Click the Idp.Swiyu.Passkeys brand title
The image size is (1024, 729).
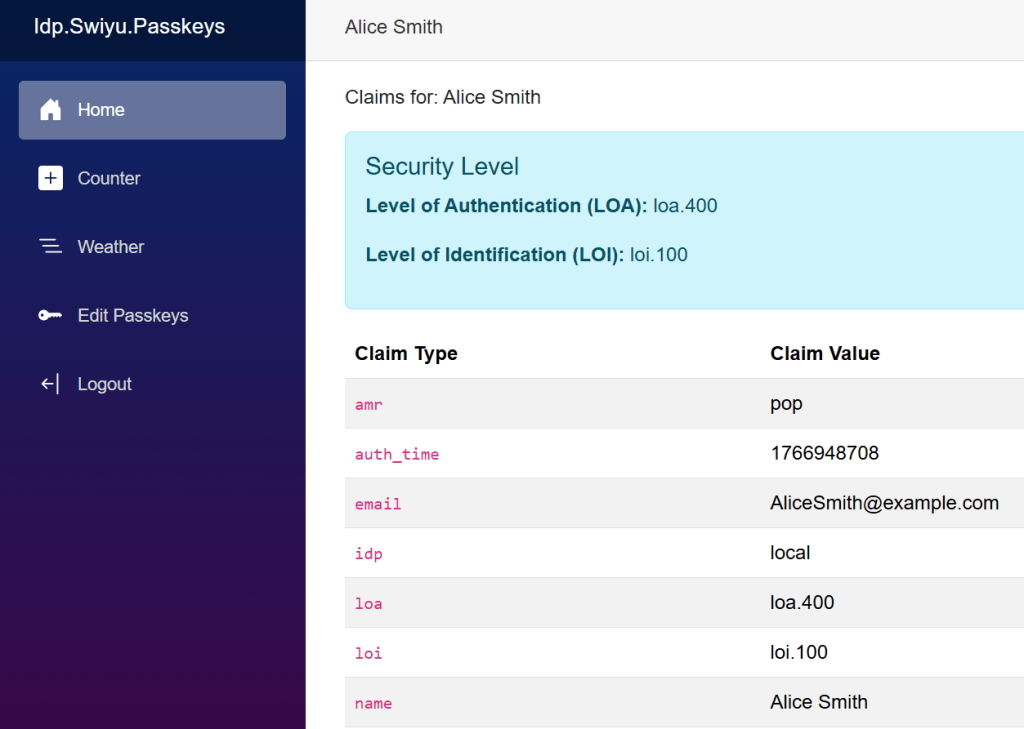click(129, 27)
